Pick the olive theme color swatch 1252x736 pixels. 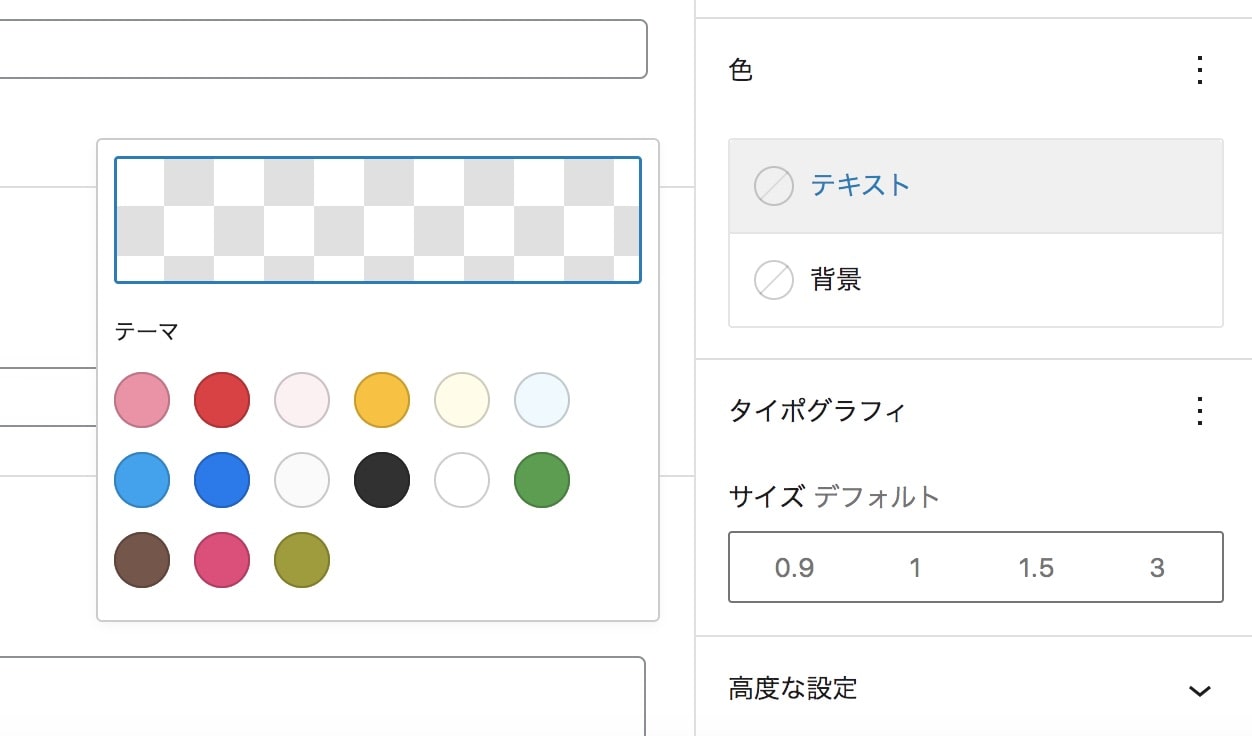pyautogui.click(x=302, y=560)
